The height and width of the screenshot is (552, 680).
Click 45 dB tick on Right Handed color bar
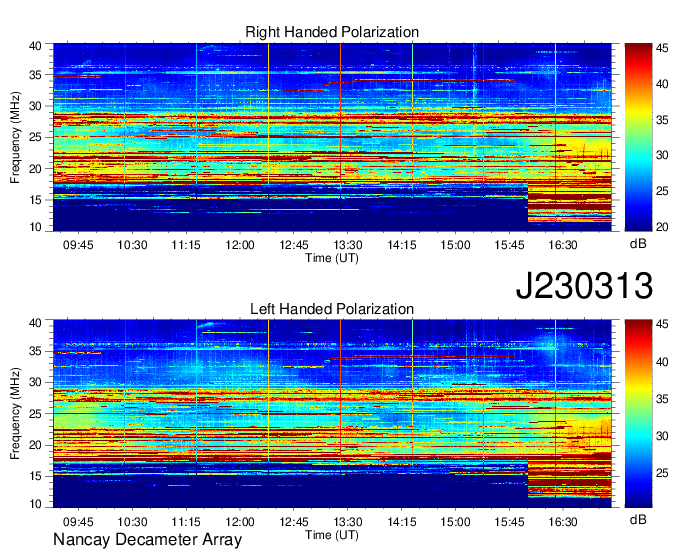point(662,48)
